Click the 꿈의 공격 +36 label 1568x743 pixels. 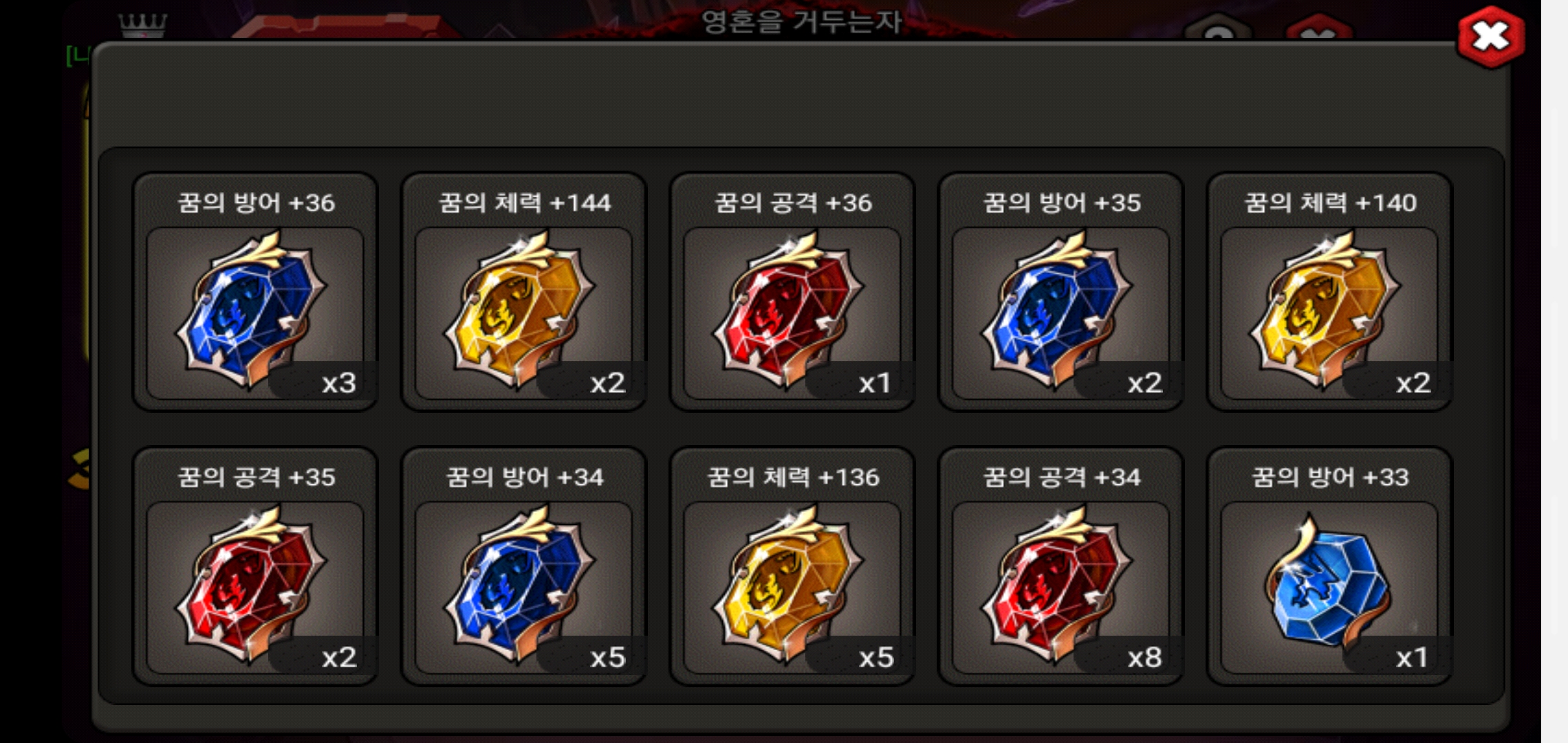pyautogui.click(x=793, y=203)
